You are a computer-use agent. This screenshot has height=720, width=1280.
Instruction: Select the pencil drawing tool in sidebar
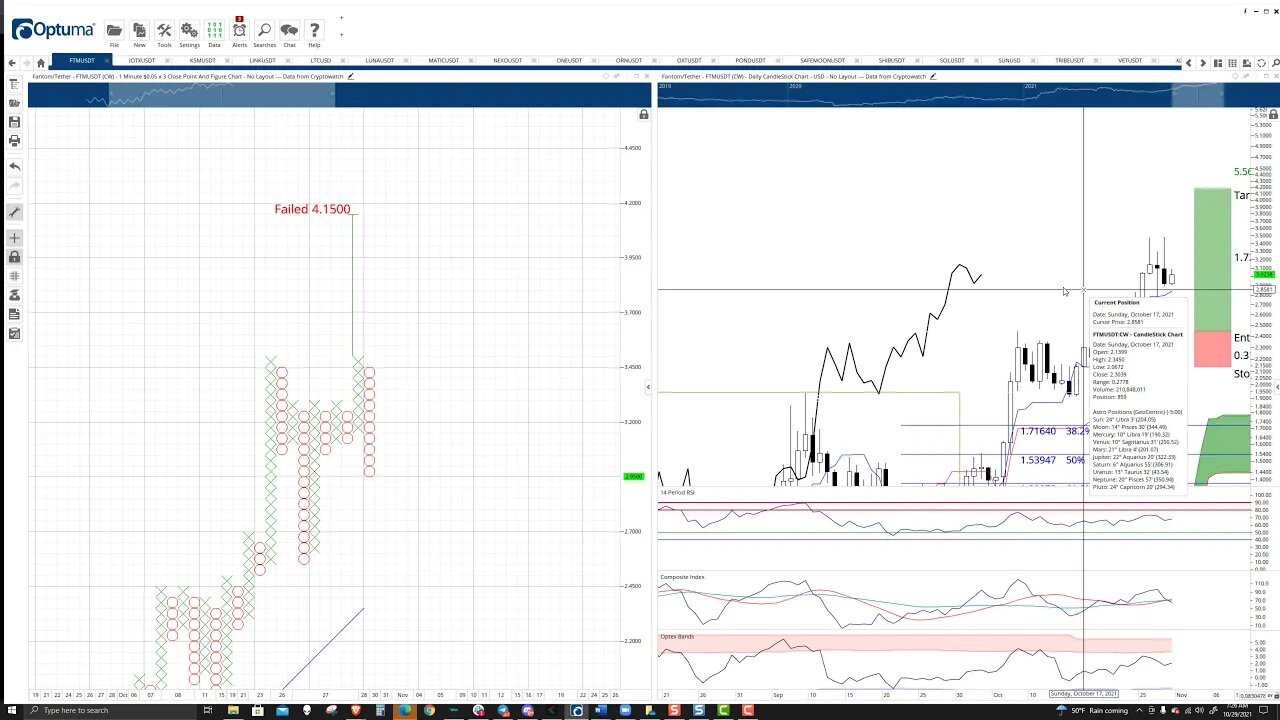(14, 212)
